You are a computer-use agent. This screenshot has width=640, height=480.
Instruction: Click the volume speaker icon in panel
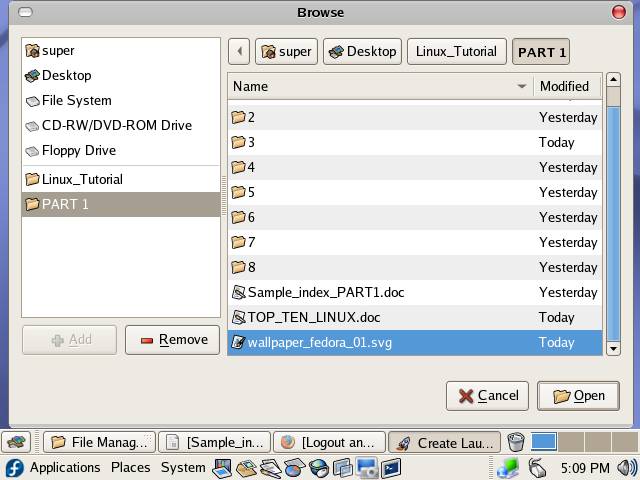coord(627,467)
